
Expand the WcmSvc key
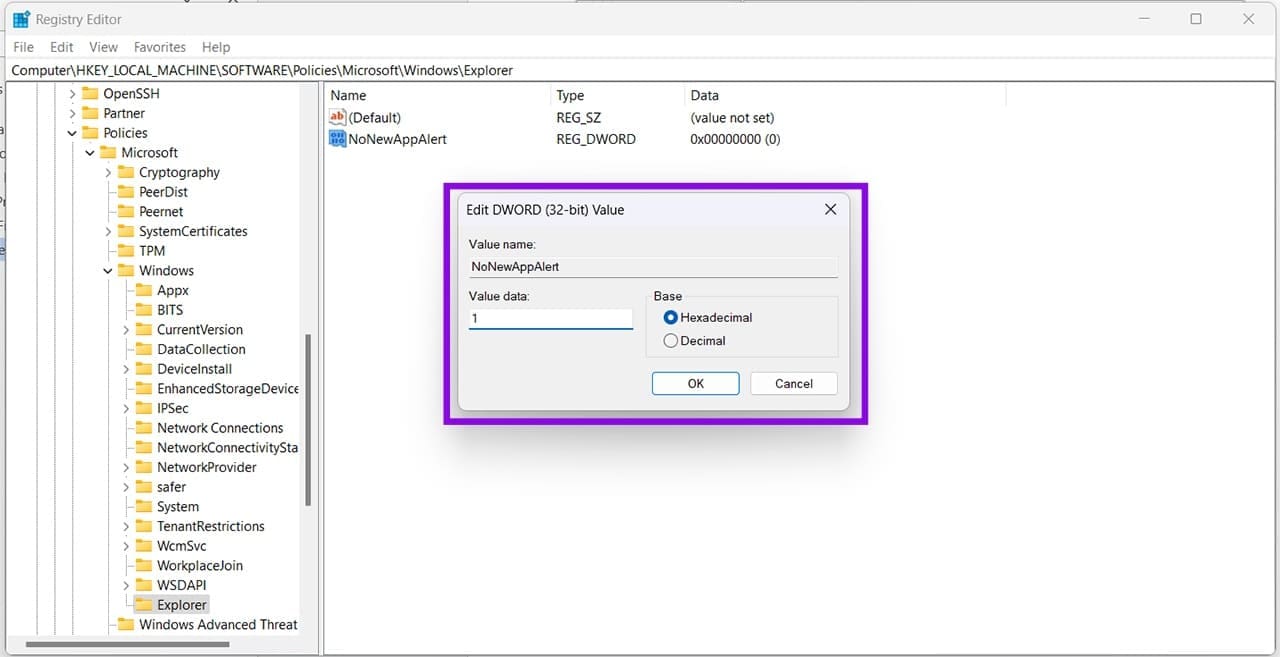(x=126, y=546)
